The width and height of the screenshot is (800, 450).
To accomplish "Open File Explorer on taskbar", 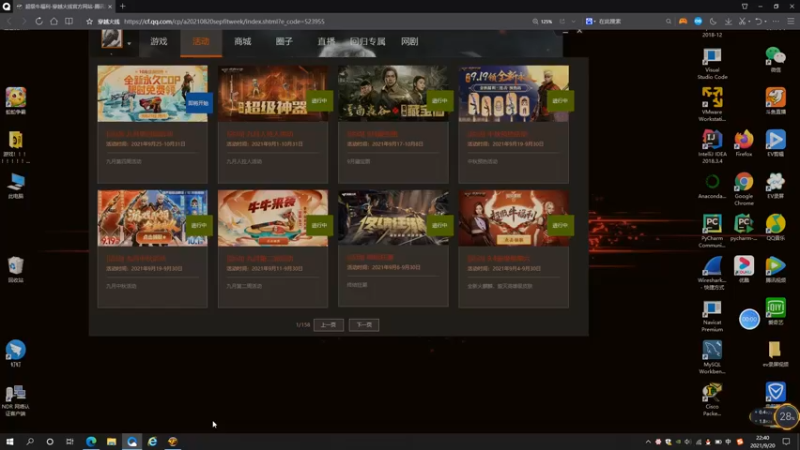I will pyautogui.click(x=111, y=441).
